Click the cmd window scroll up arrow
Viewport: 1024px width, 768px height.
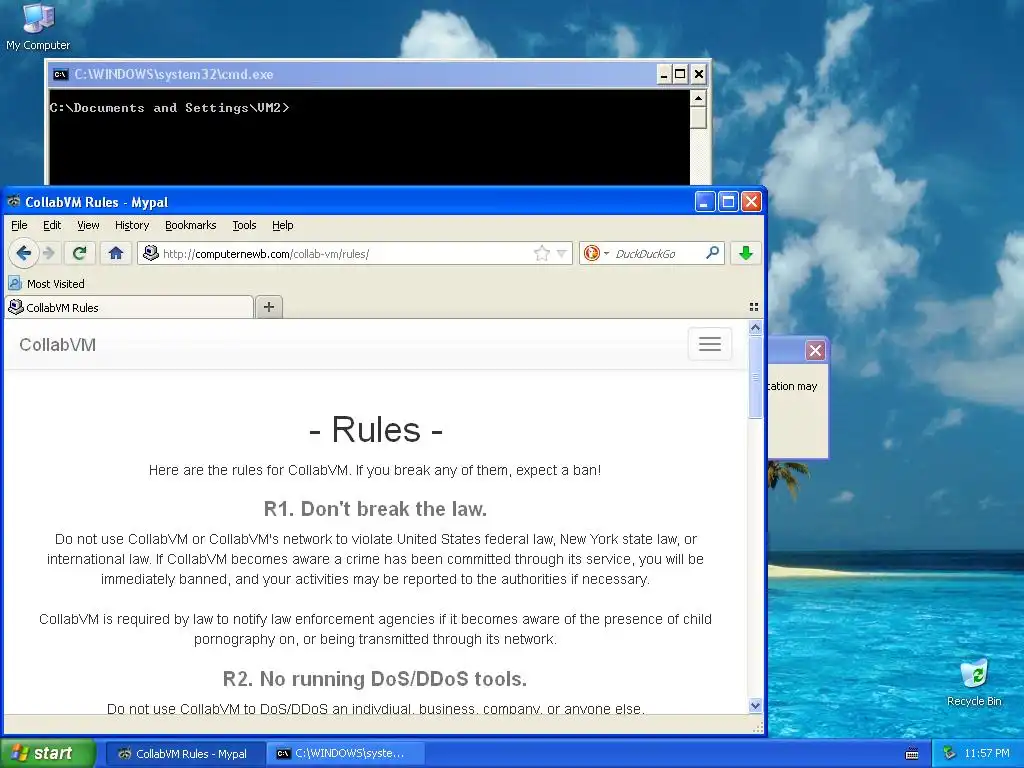click(x=698, y=99)
